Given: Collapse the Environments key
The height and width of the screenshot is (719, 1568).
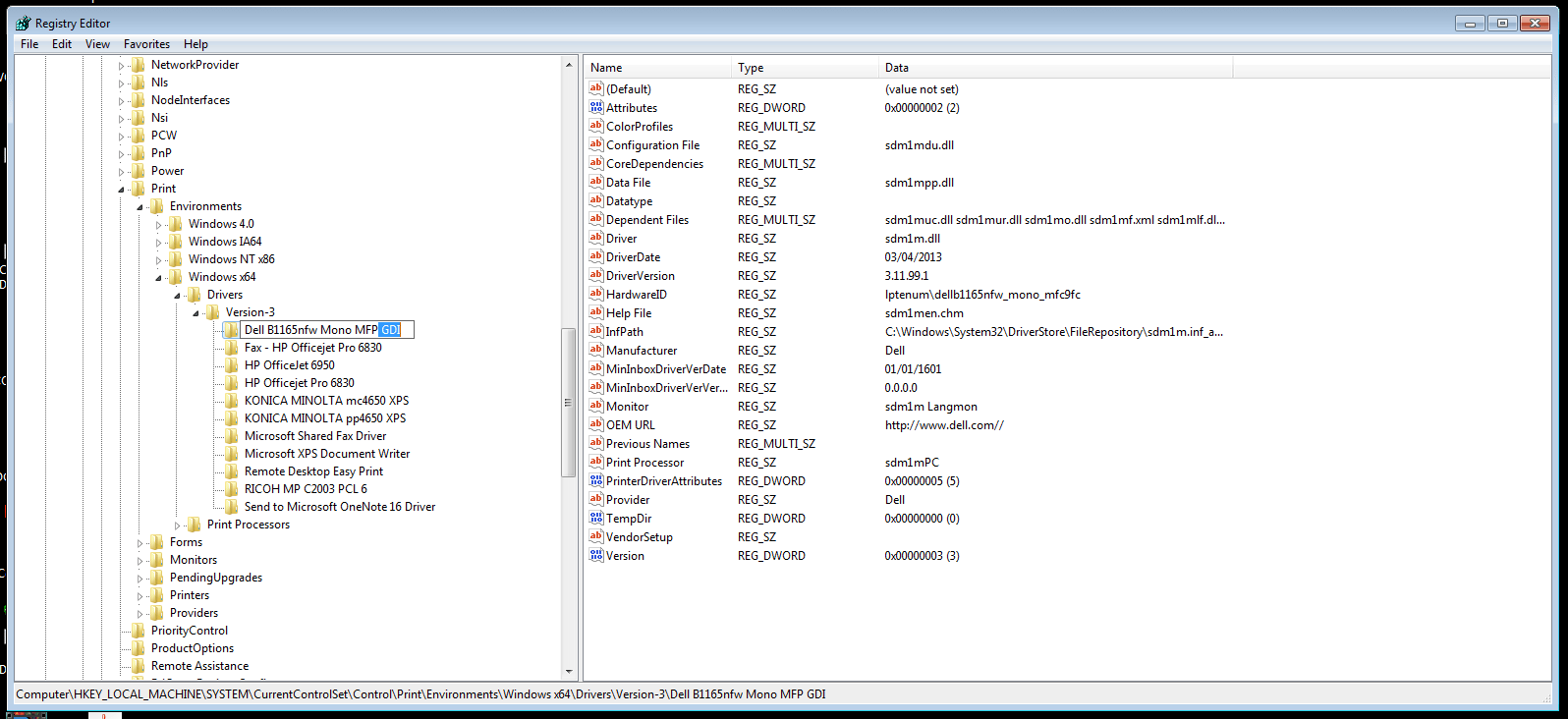Looking at the screenshot, I should pos(140,207).
